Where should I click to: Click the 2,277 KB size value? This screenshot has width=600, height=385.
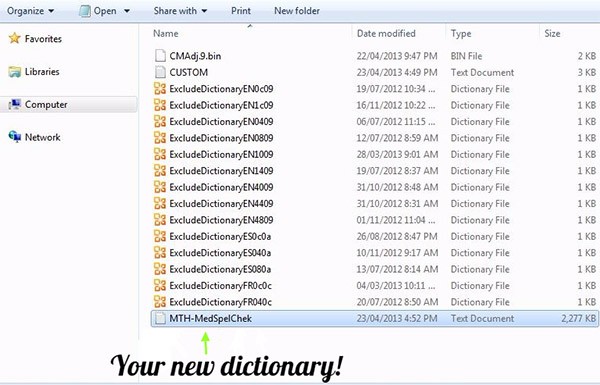click(578, 318)
